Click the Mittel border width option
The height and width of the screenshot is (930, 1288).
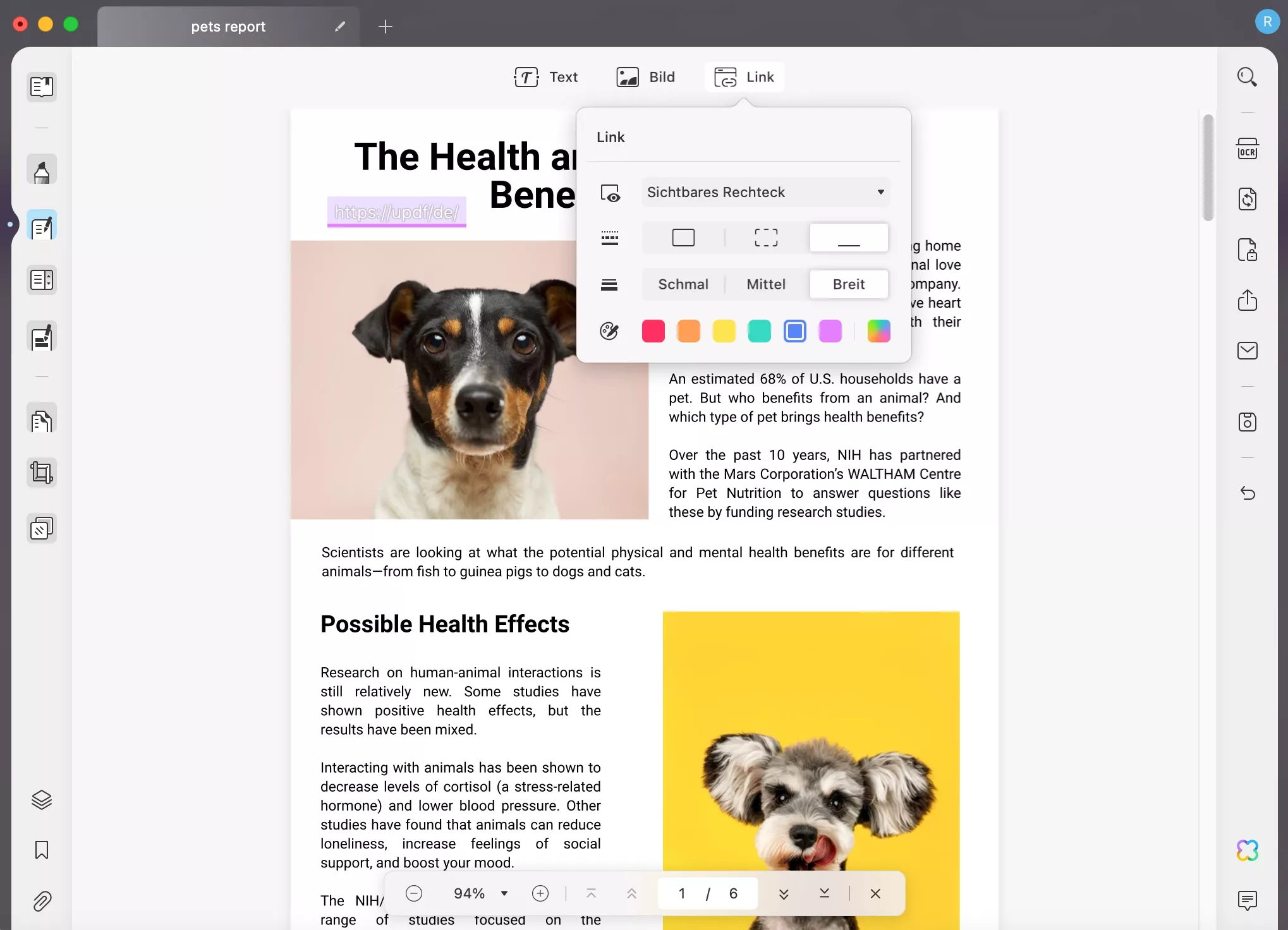[x=766, y=284]
